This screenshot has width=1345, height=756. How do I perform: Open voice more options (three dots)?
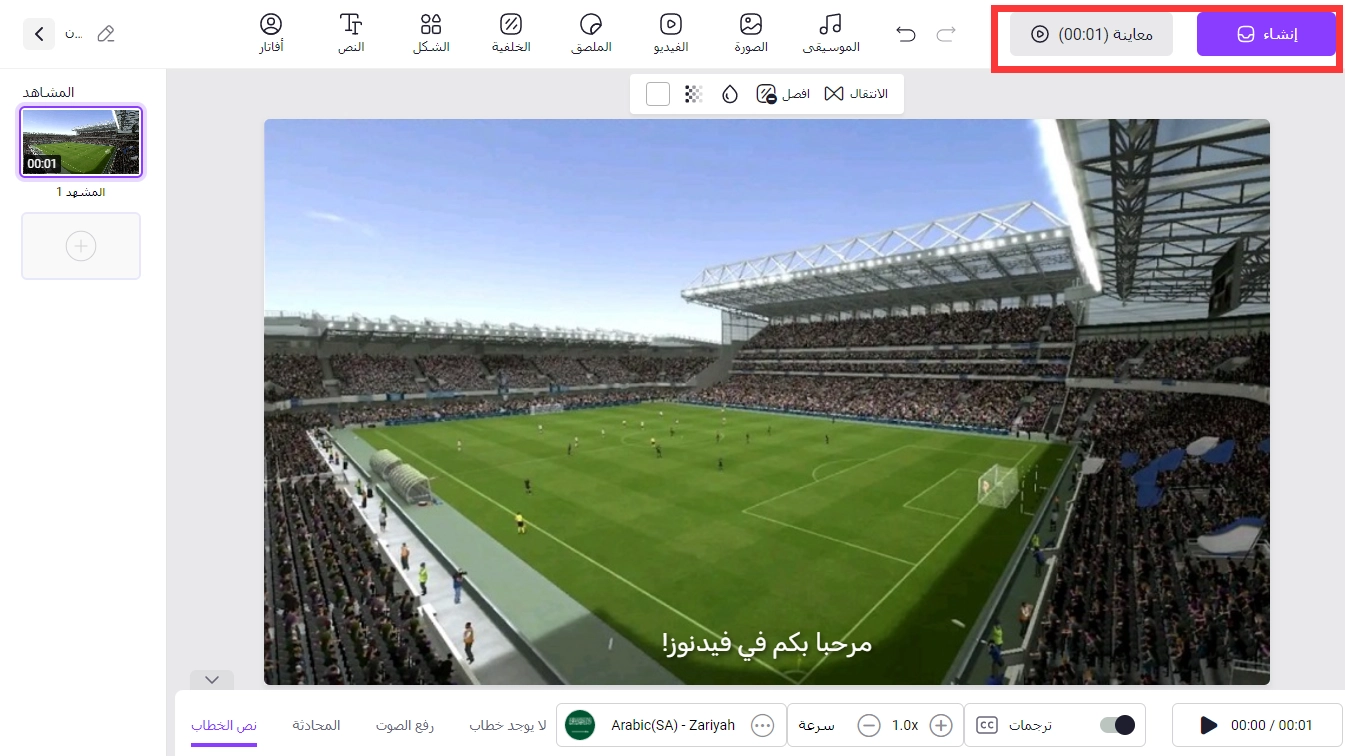(x=763, y=725)
